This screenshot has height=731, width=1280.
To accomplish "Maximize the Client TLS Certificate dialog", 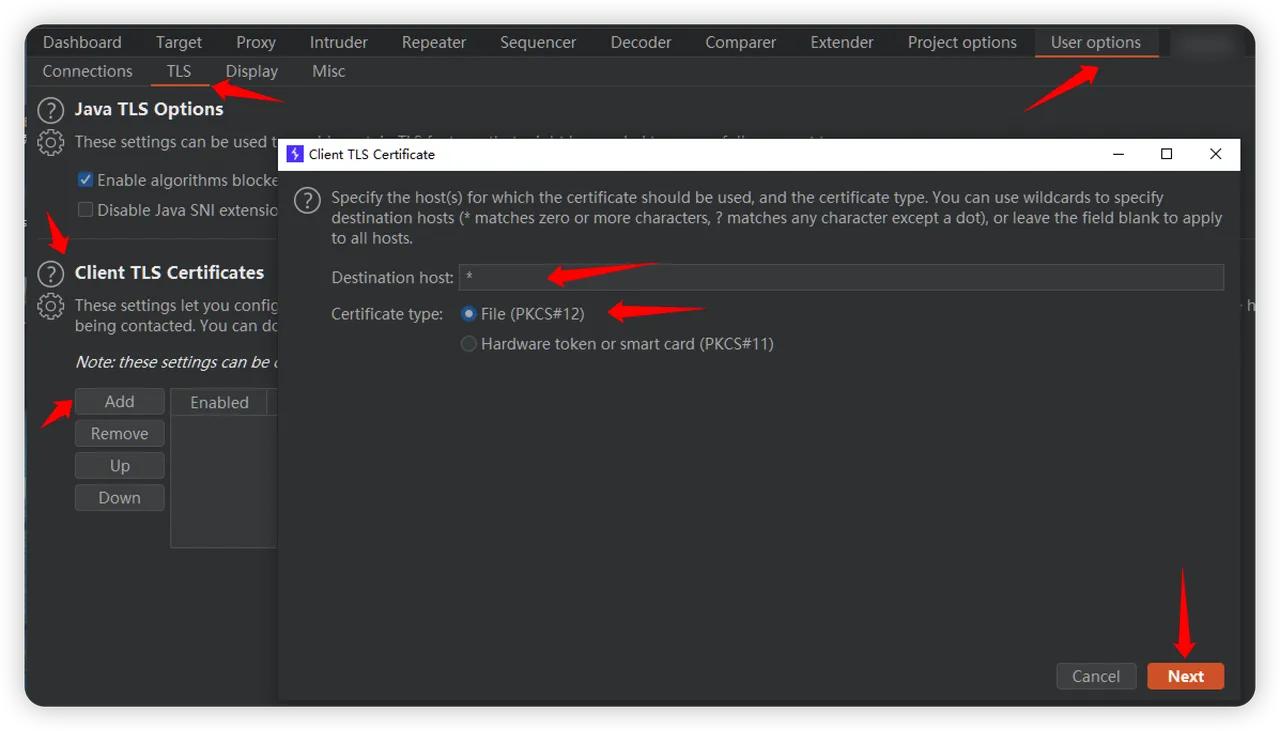I will (1166, 154).
